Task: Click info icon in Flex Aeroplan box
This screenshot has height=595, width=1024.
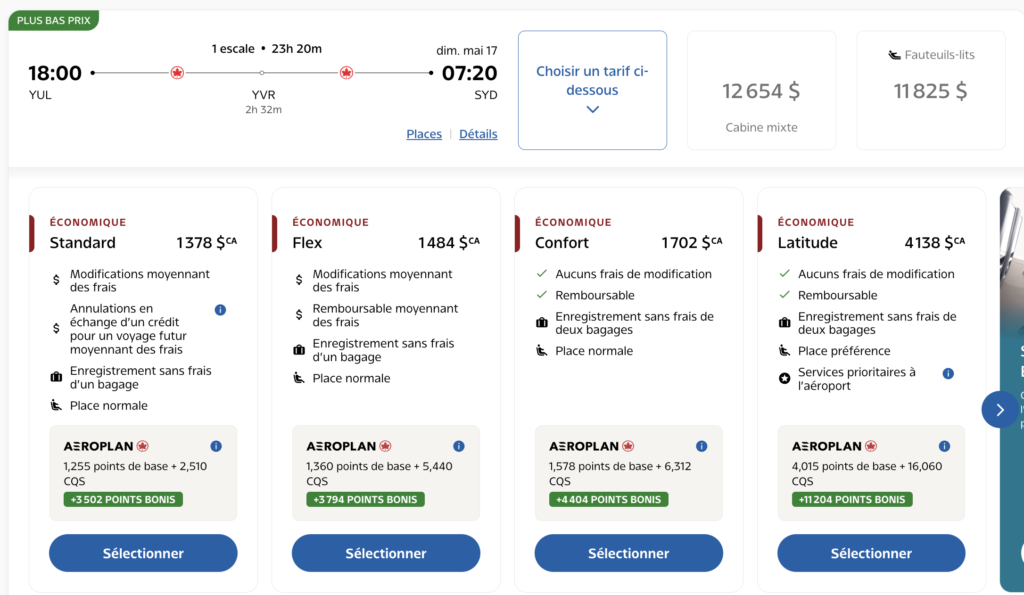Action: coord(459,446)
